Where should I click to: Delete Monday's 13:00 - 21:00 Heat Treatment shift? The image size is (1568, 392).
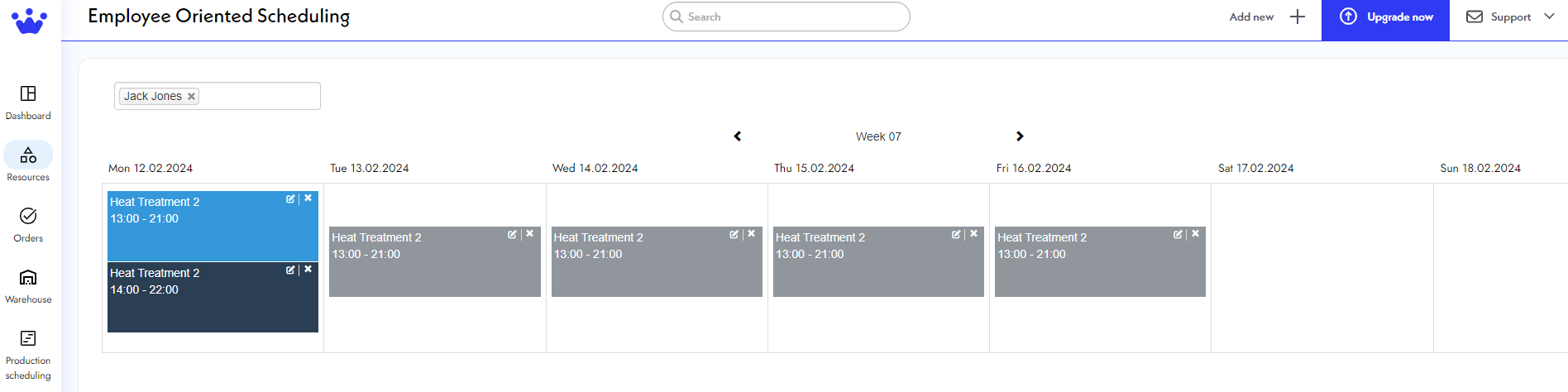point(308,198)
